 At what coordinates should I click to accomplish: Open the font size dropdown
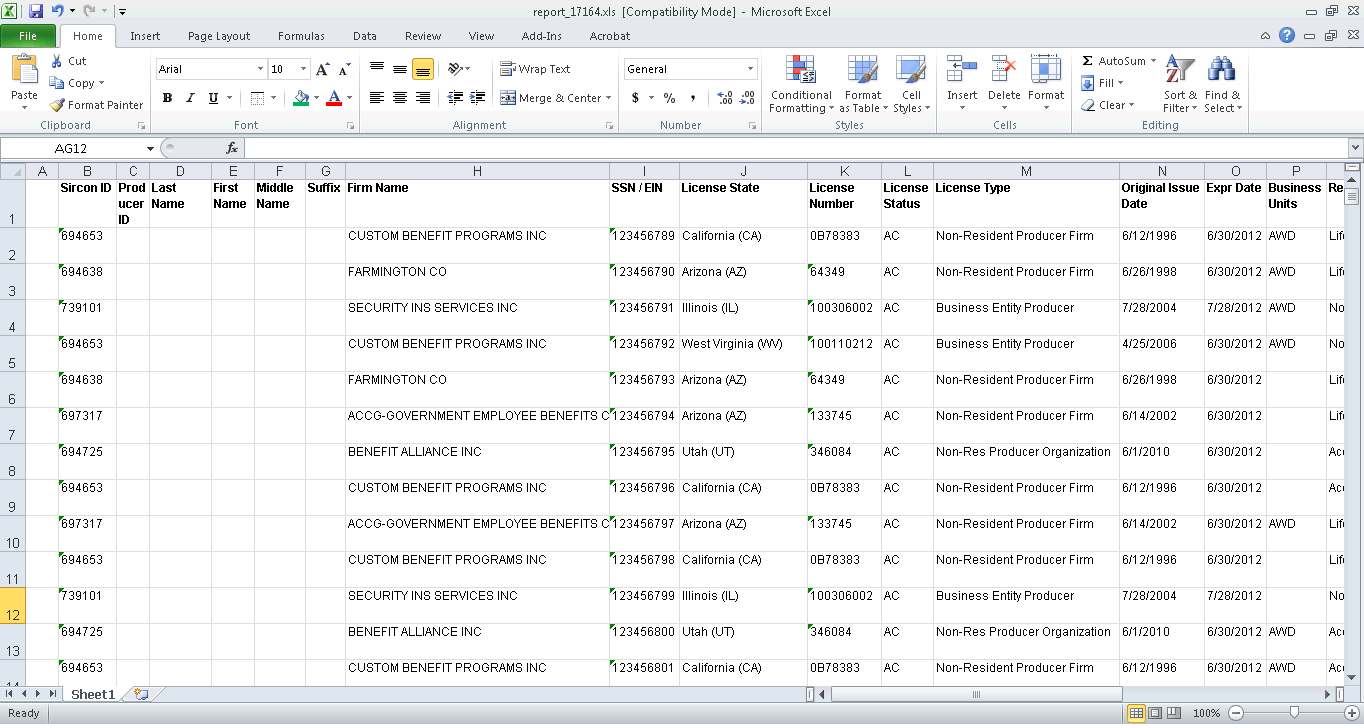(x=304, y=69)
